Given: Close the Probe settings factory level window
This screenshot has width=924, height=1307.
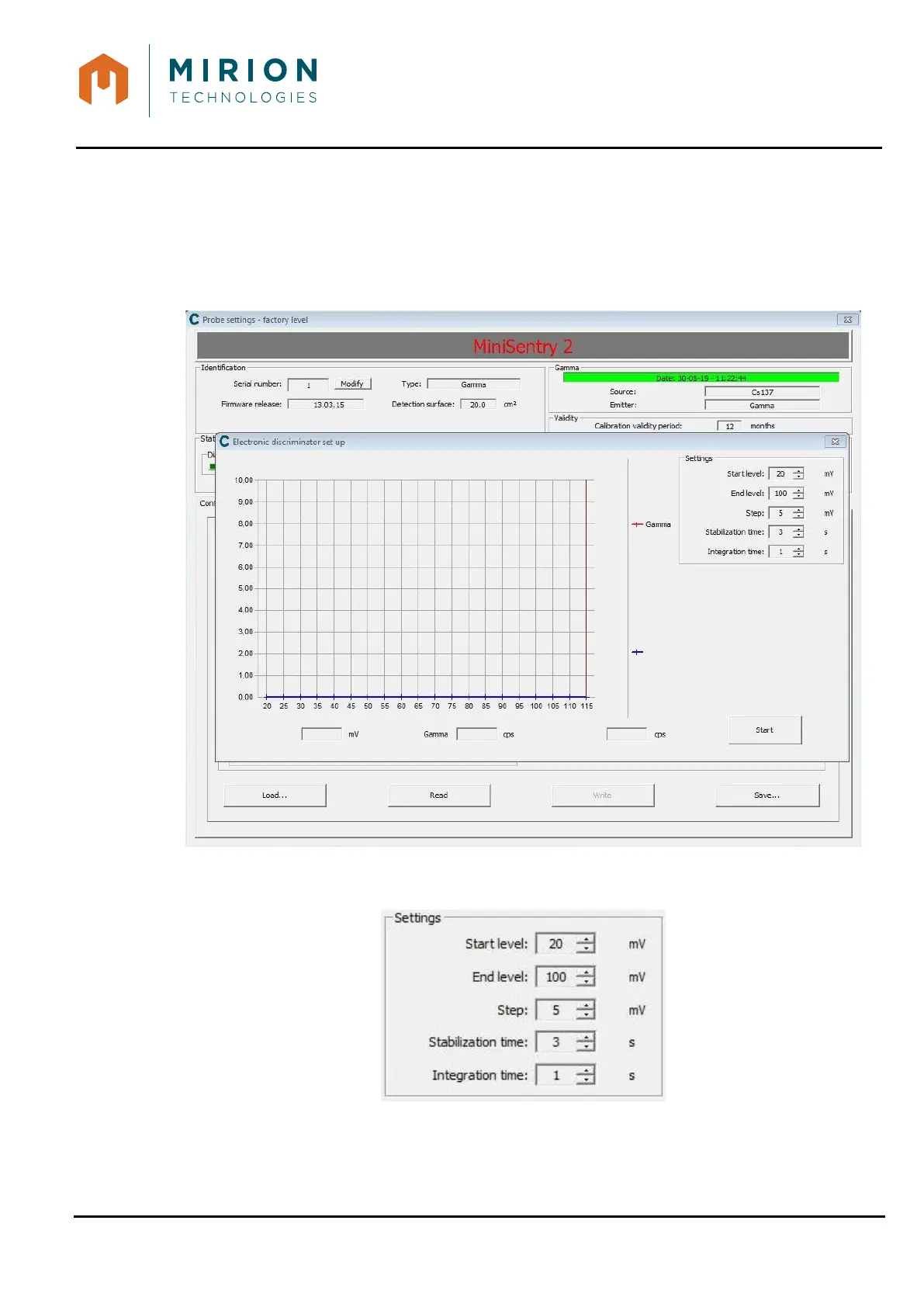Looking at the screenshot, I should coord(848,319).
